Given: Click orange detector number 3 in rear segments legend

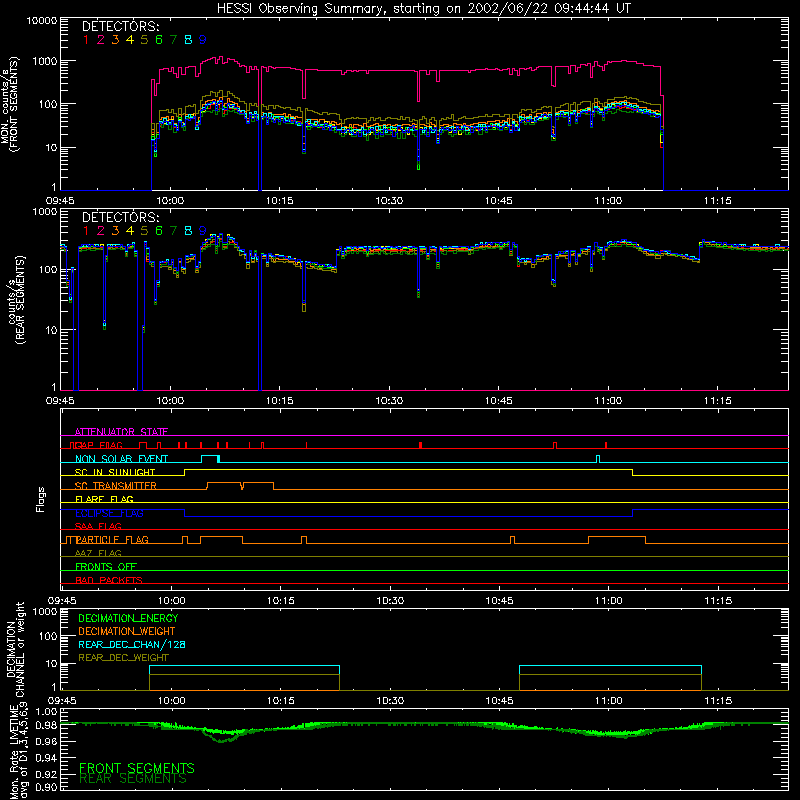Looking at the screenshot, I should [x=115, y=231].
